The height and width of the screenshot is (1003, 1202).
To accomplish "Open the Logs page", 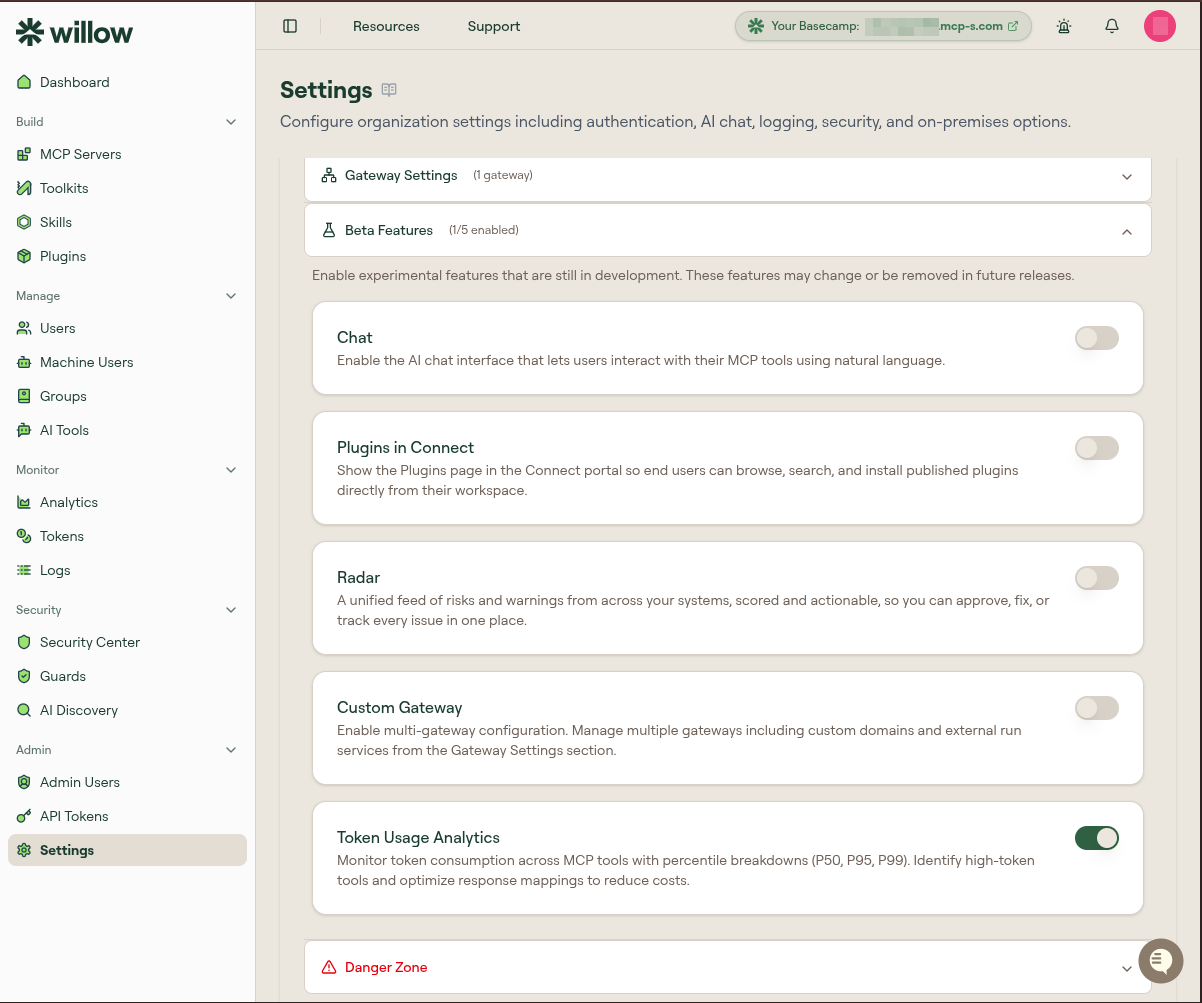I will coord(127,570).
